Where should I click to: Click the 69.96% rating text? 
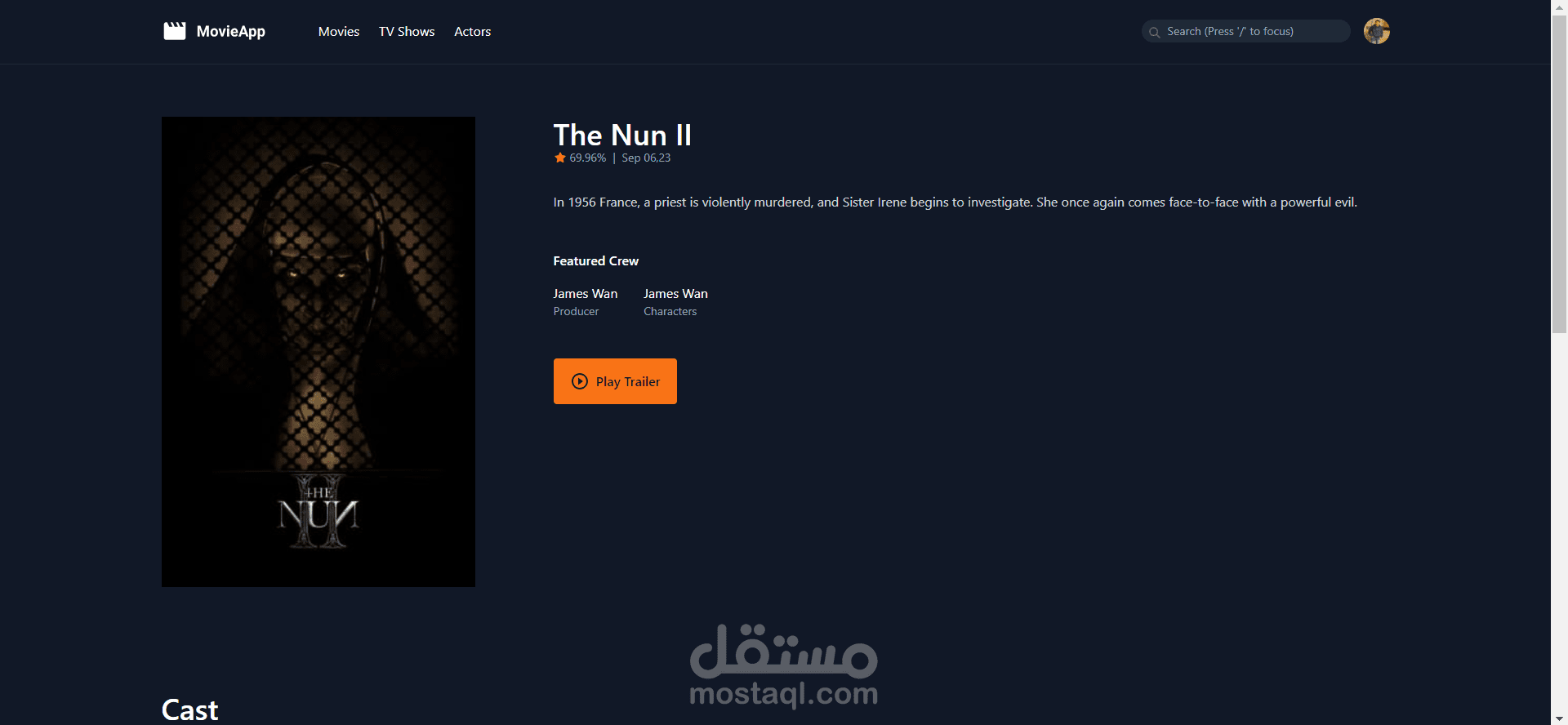(x=588, y=158)
